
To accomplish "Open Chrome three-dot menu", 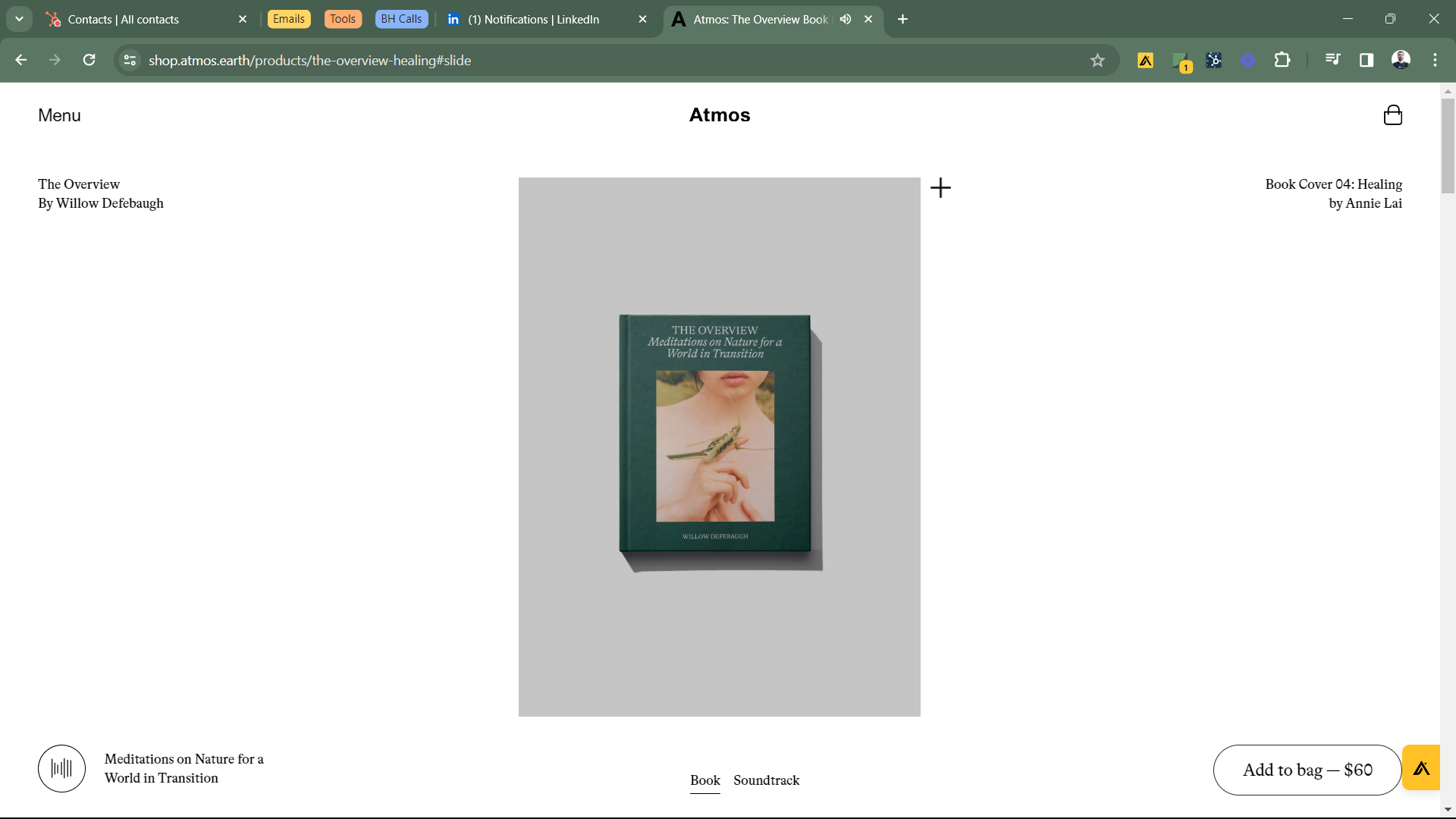I will (1435, 60).
